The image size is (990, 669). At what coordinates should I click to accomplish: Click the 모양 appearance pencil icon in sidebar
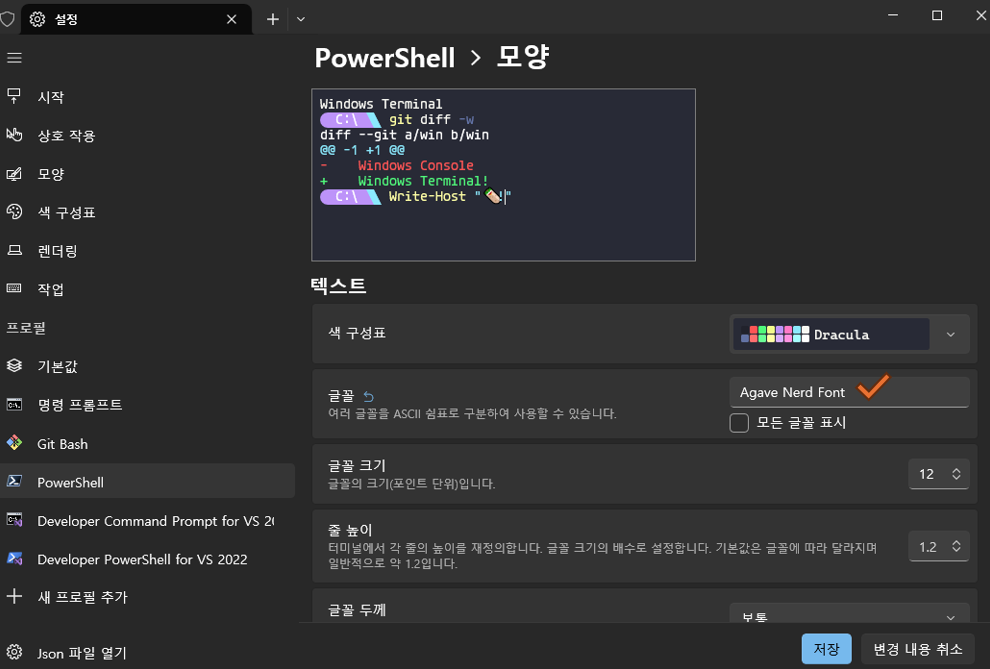click(14, 174)
